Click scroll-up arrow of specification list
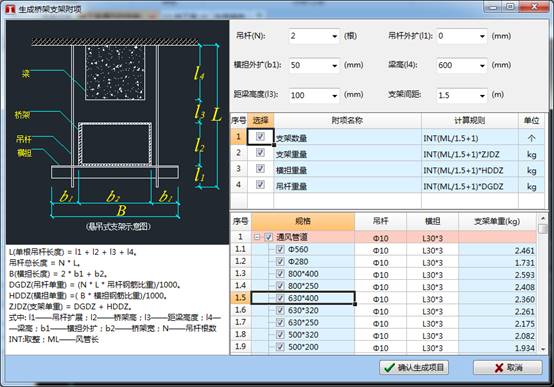 543,218
